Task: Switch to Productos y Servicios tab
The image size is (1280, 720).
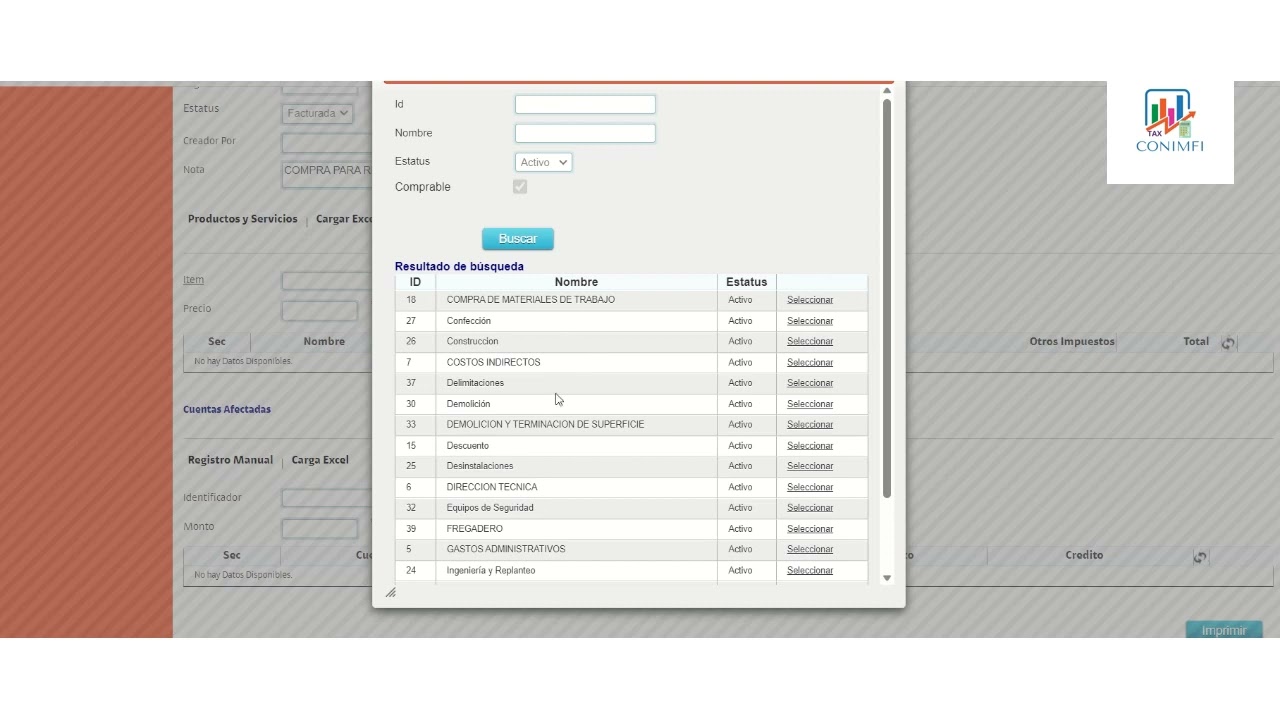Action: pyautogui.click(x=243, y=219)
